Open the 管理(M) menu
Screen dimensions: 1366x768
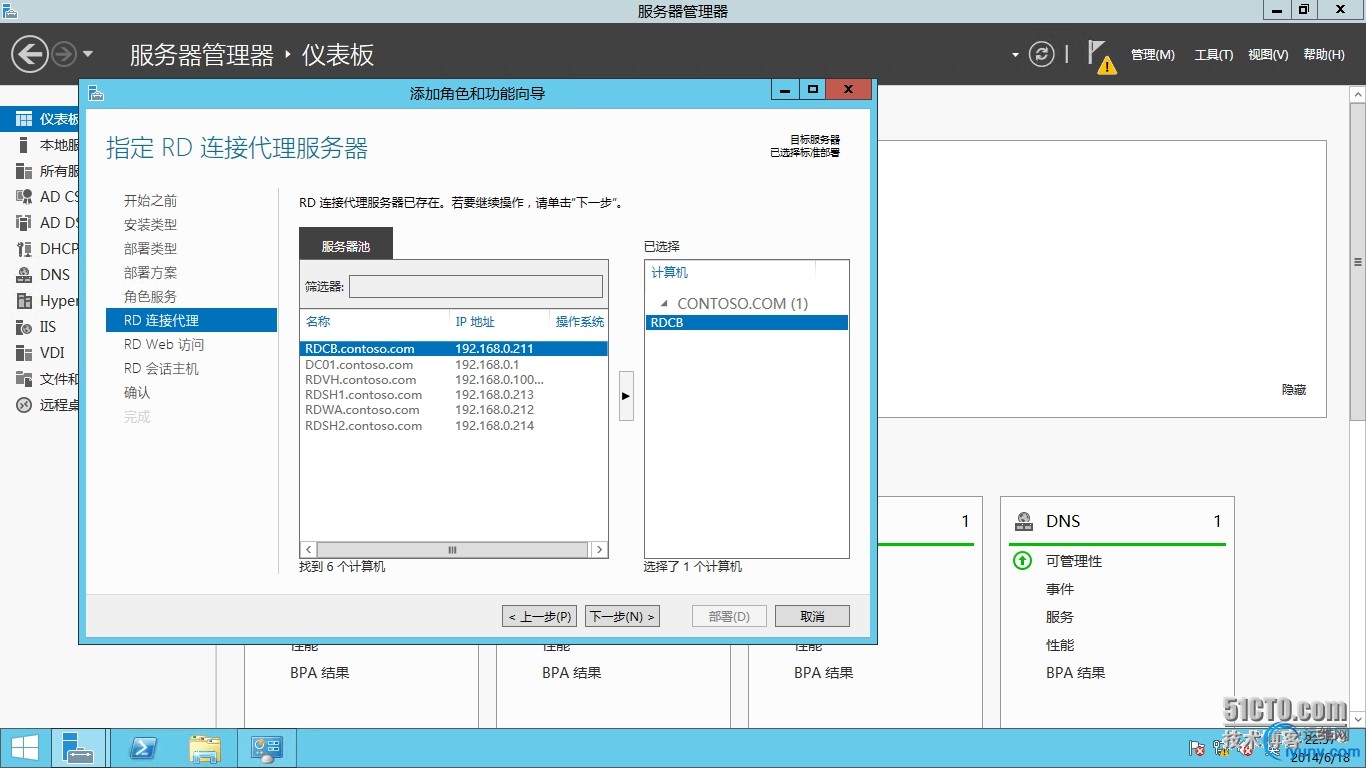coord(1152,55)
